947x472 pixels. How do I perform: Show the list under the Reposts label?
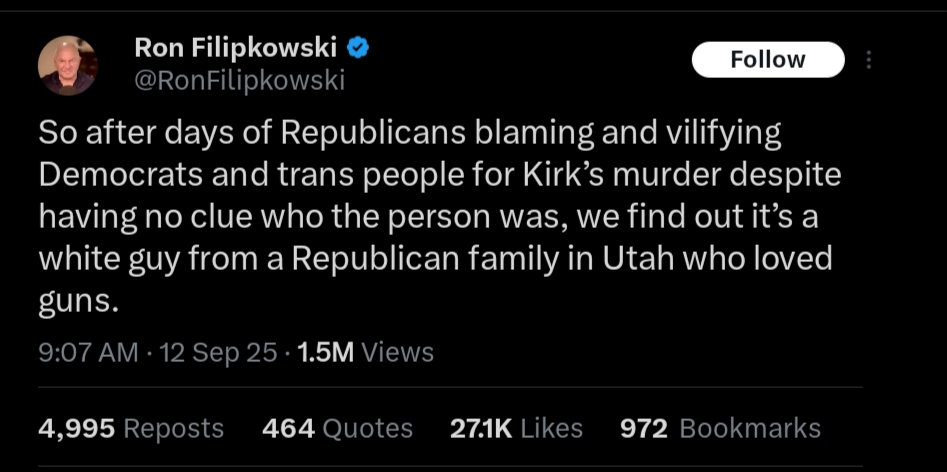[x=173, y=429]
